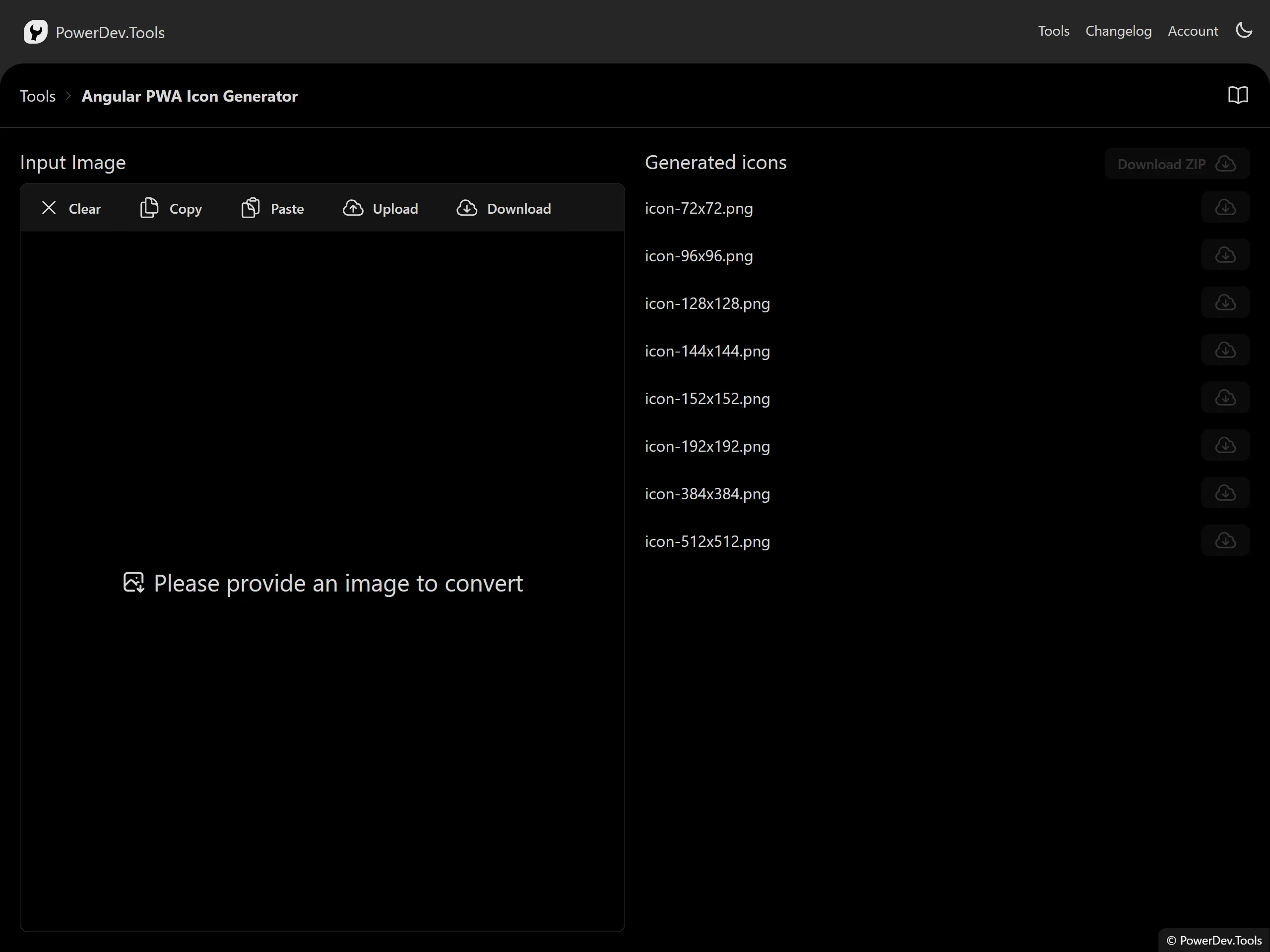
Task: Download icon-512x512.png file
Action: point(1225,540)
